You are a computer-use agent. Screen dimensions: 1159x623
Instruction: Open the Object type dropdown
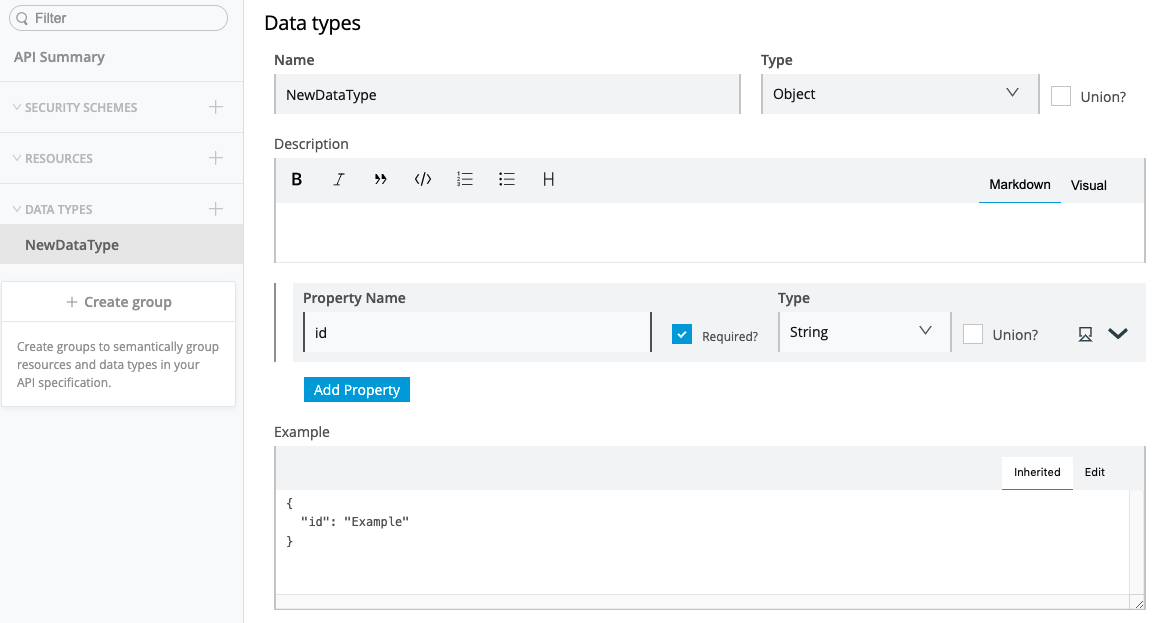tap(899, 94)
